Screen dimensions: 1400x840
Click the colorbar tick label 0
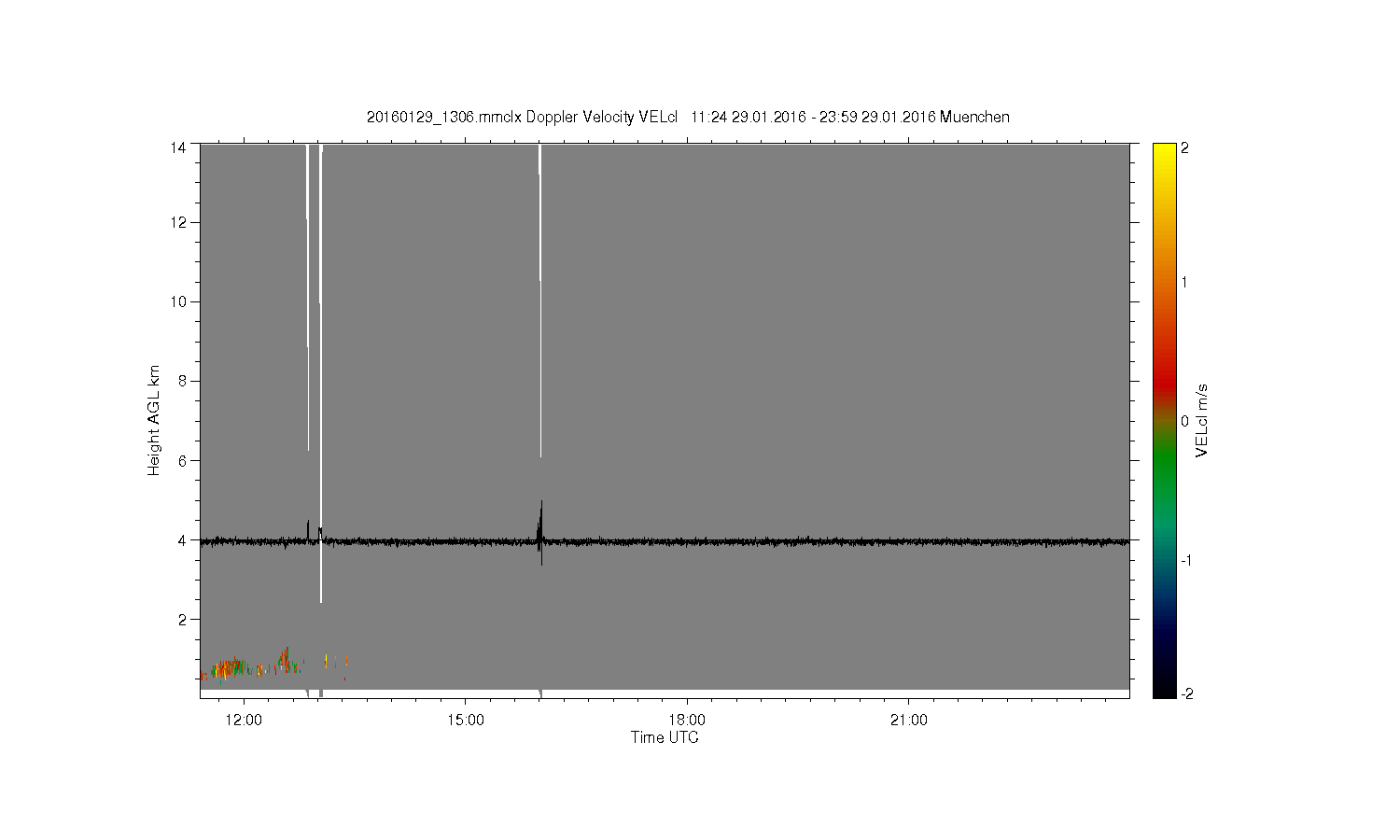(x=1184, y=421)
